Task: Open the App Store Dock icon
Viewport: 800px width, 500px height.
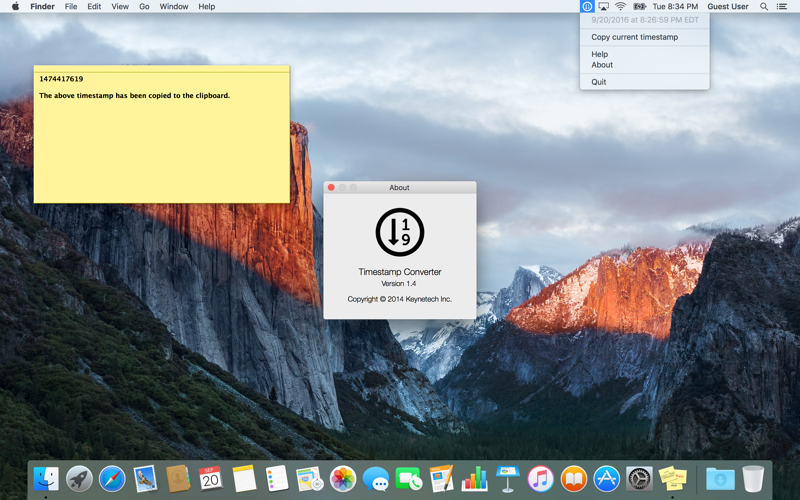Action: point(606,479)
